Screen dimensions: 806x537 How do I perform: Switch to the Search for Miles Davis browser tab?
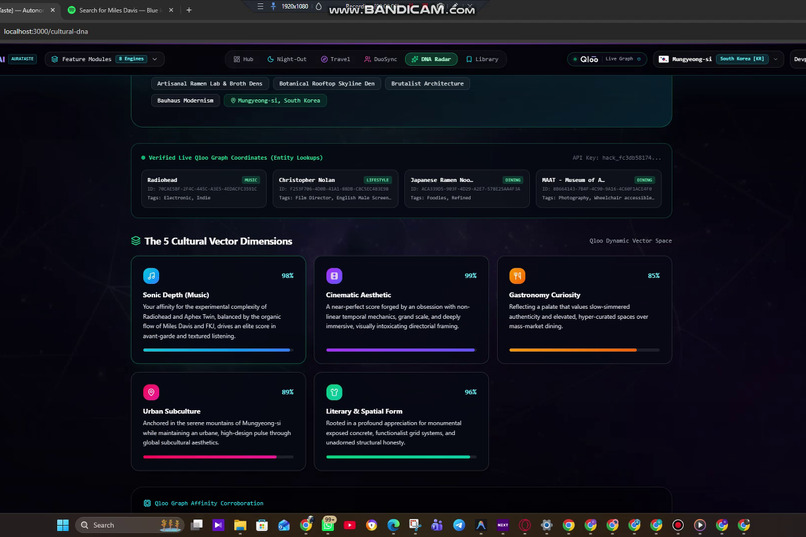point(119,10)
